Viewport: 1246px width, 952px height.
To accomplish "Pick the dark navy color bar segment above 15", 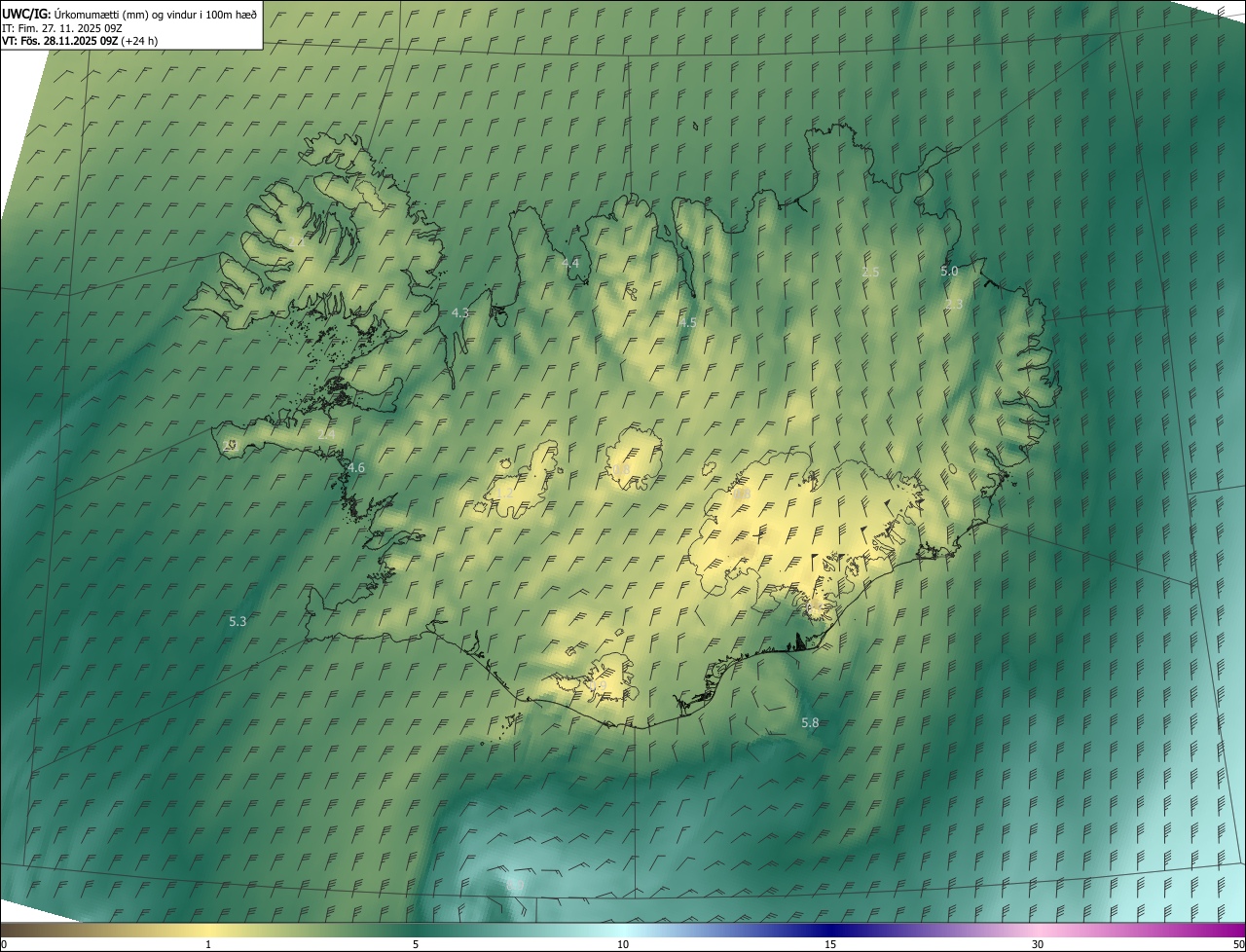I will click(830, 930).
